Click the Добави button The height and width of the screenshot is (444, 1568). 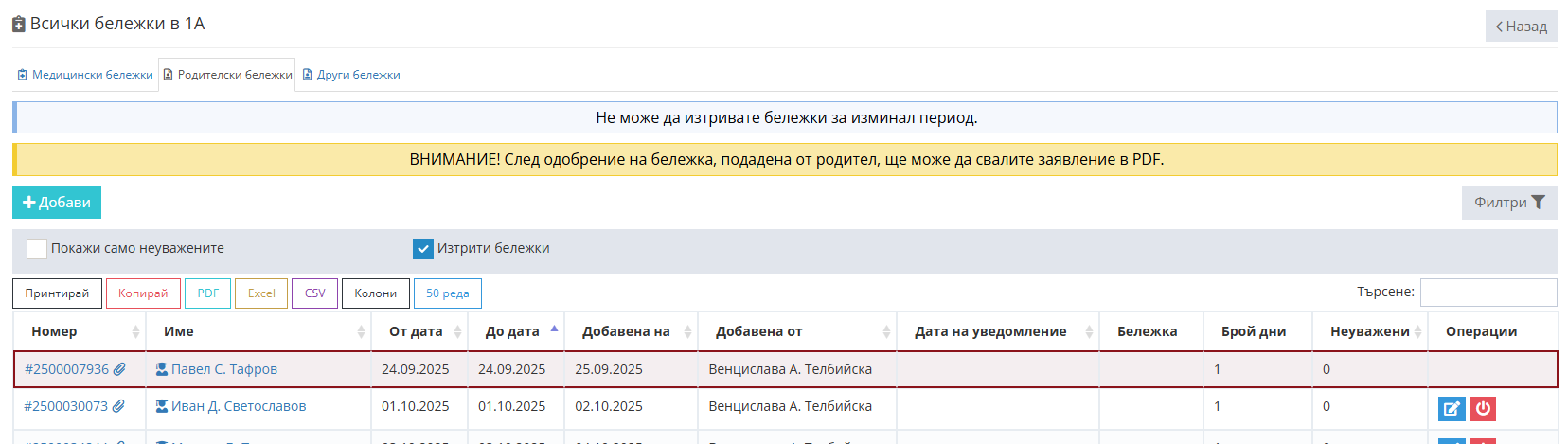[x=57, y=202]
